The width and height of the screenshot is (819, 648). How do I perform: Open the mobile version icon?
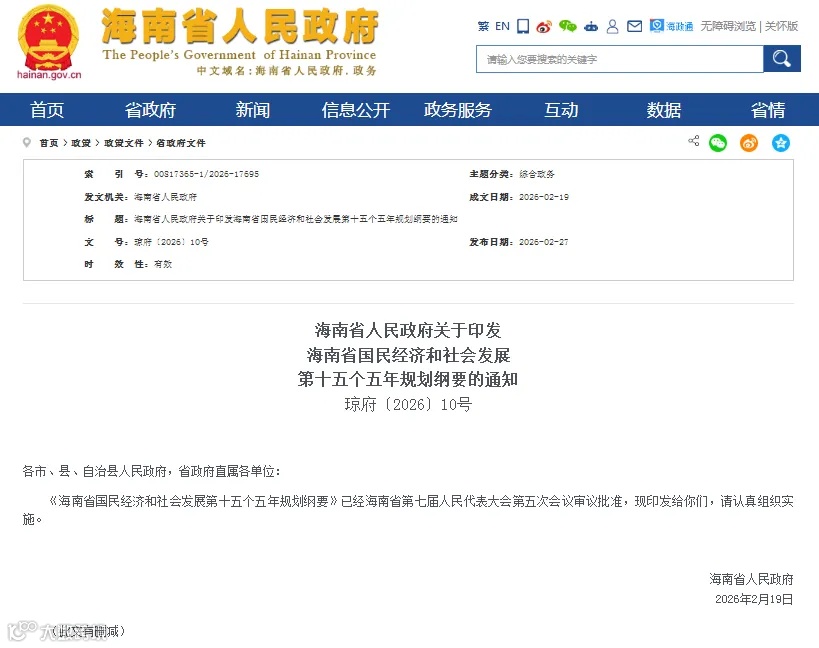pyautogui.click(x=522, y=26)
